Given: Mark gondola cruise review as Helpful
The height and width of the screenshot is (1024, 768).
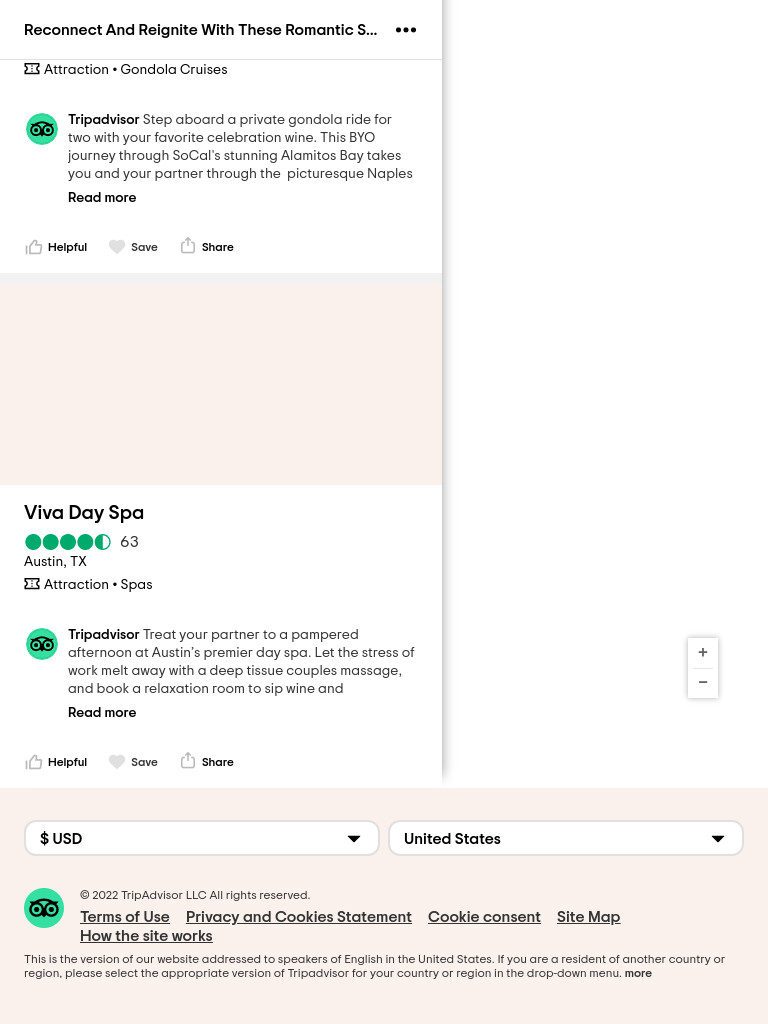Looking at the screenshot, I should point(56,247).
